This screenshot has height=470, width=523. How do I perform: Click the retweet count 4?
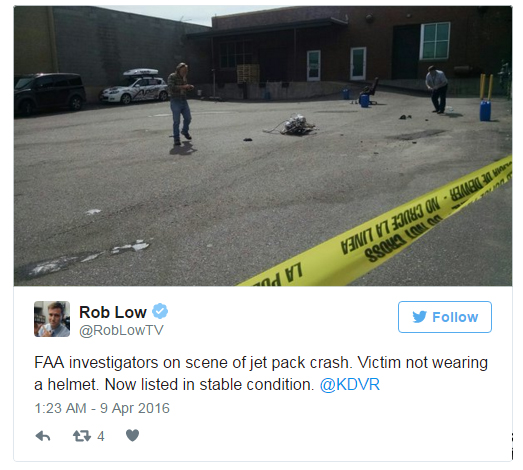tap(101, 436)
